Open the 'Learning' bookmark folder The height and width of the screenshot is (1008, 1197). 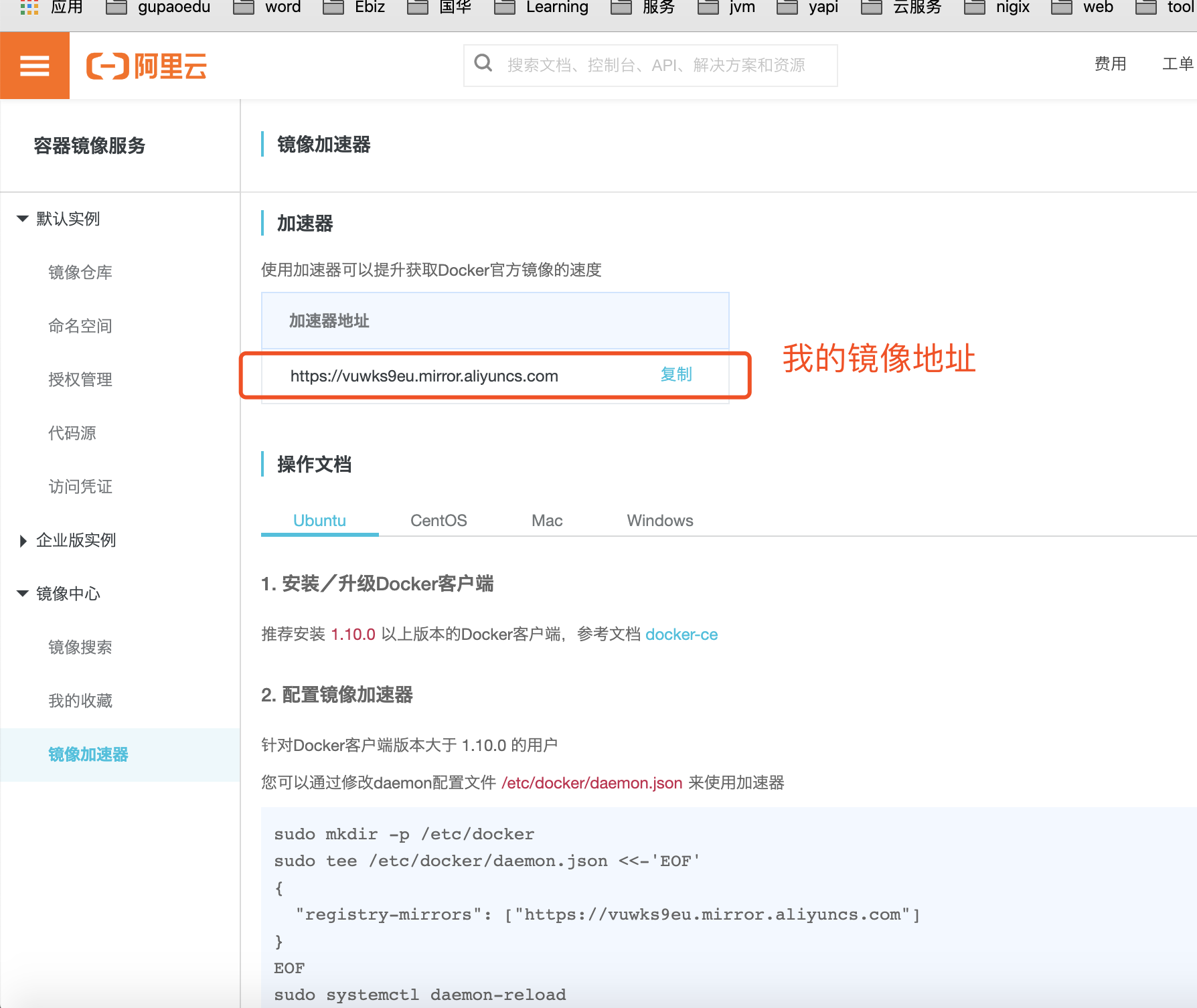pos(556,7)
